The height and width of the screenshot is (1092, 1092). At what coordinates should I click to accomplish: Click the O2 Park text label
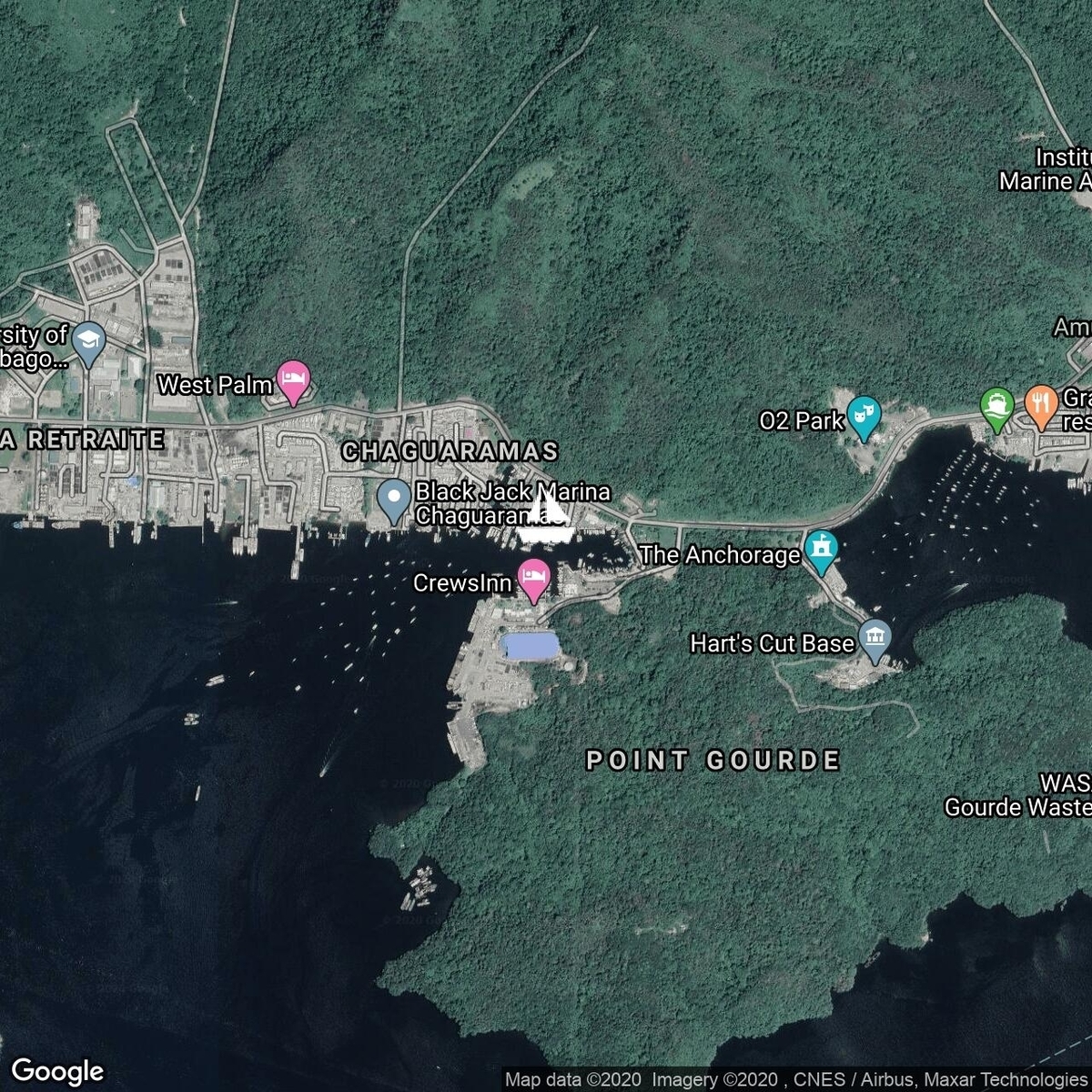[801, 420]
